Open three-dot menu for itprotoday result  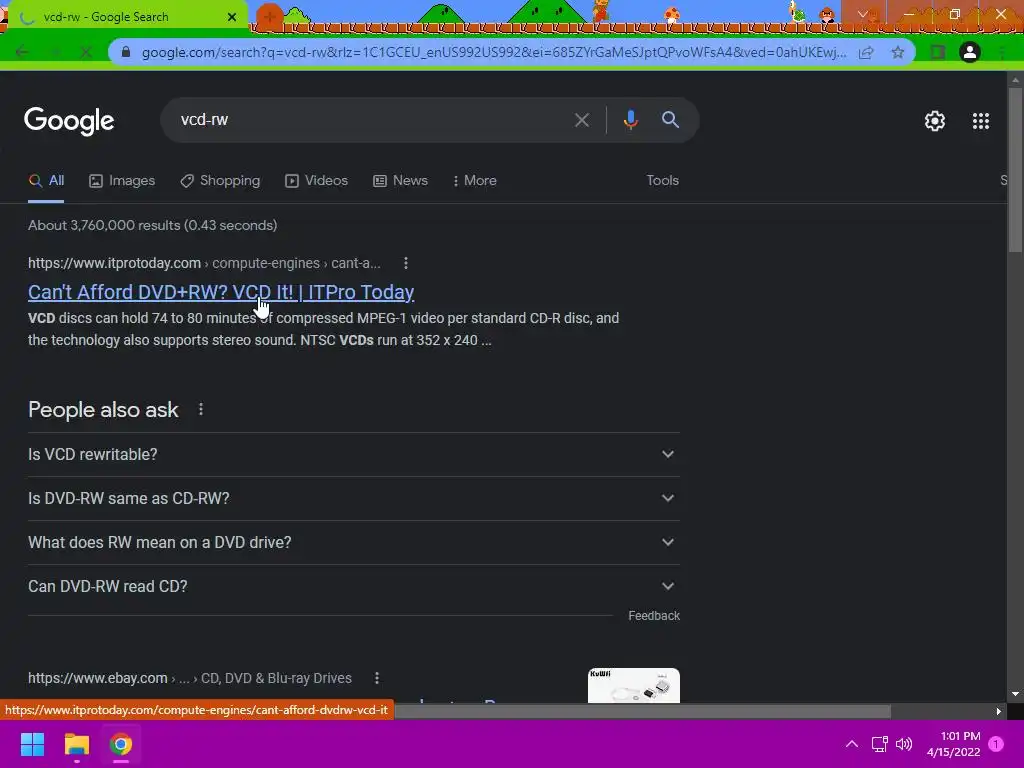point(406,263)
